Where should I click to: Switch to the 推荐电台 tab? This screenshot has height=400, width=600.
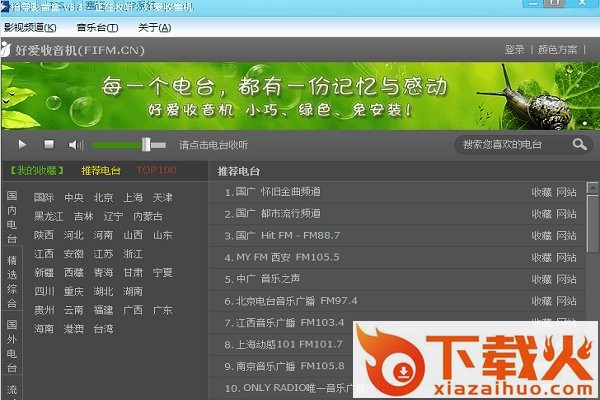101,170
